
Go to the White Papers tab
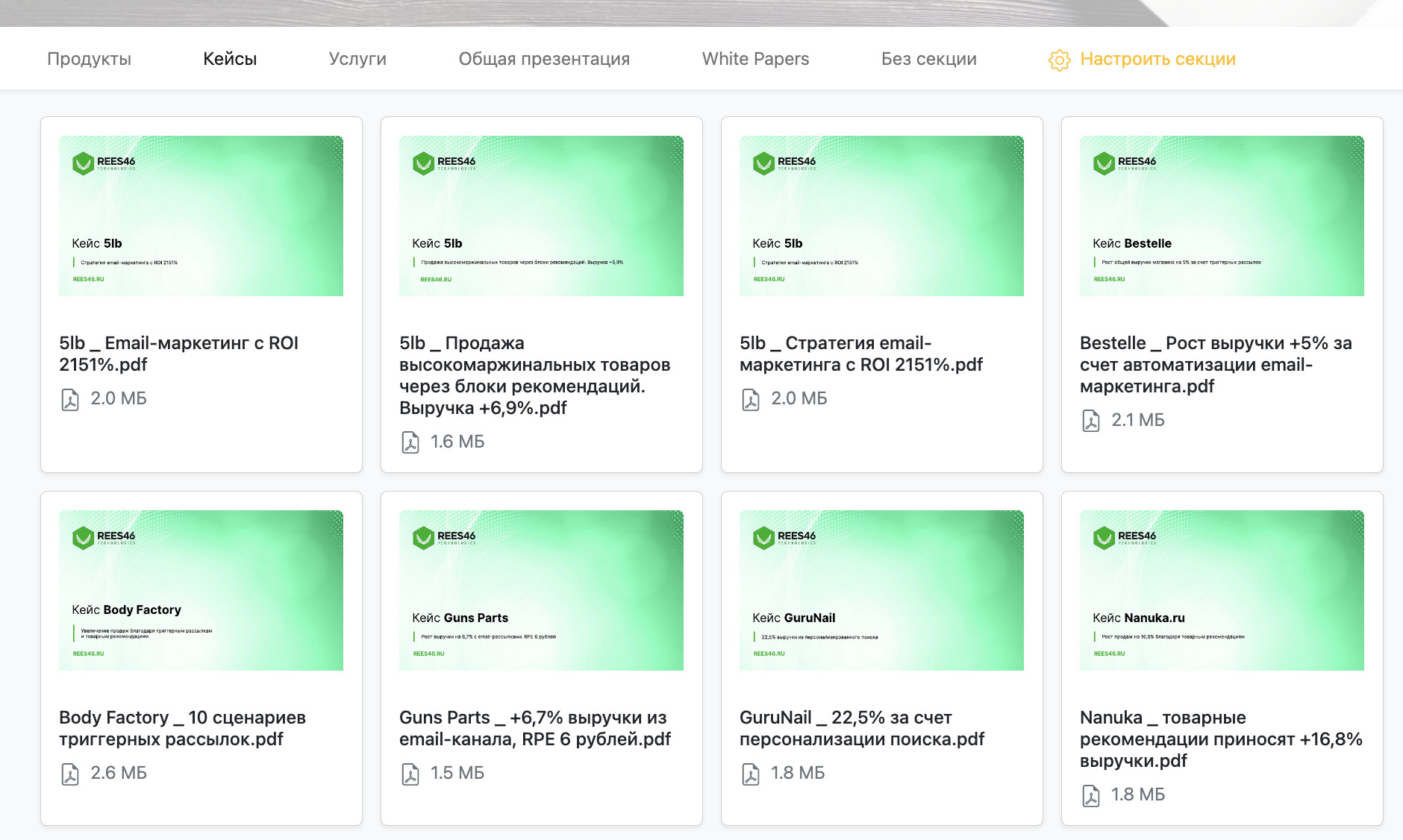(x=755, y=59)
